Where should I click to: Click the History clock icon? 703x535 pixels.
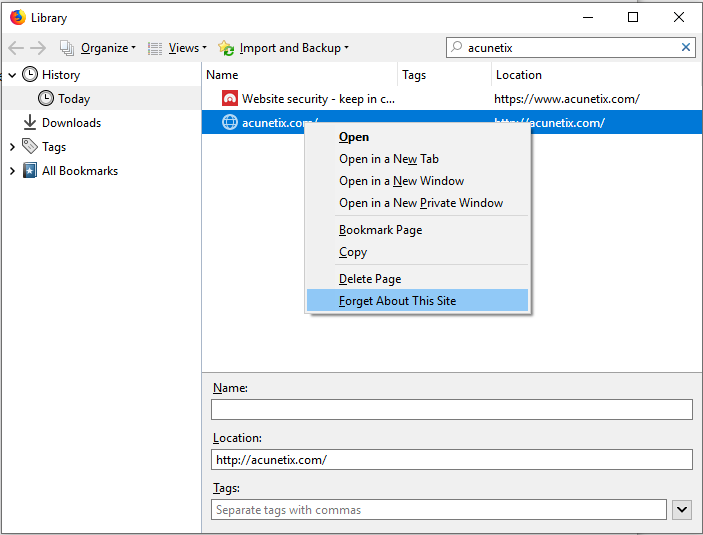pyautogui.click(x=30, y=74)
